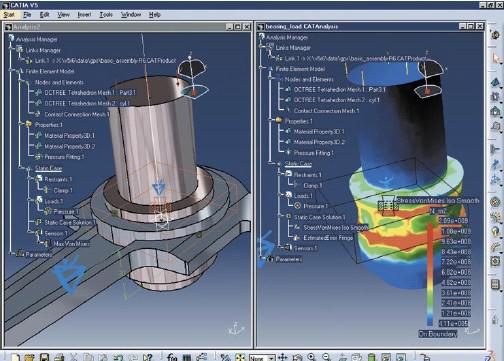The width and height of the screenshot is (504, 361).
Task: Select Clamp.1 in the left window tree
Action: (63, 190)
